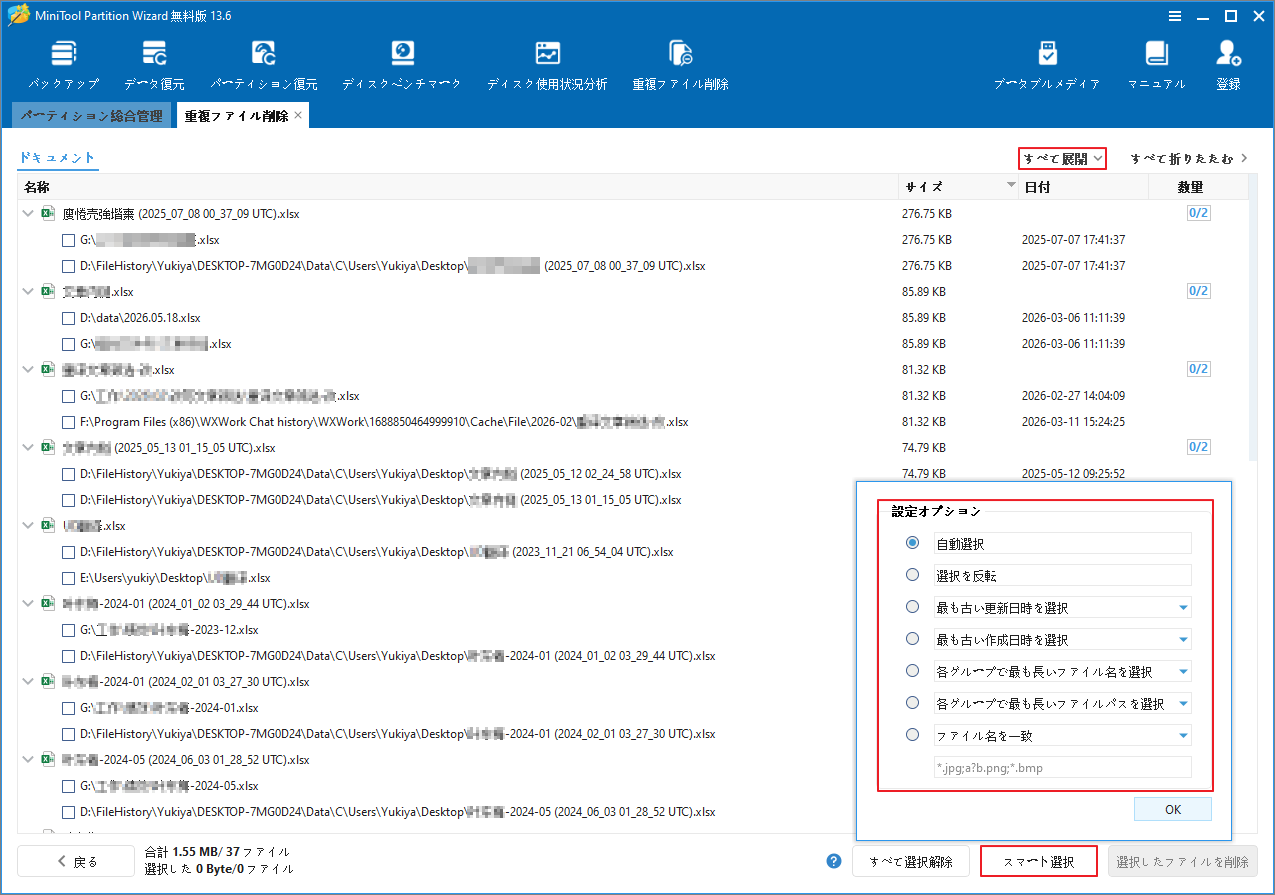Open ディスク使用状況分析 analyzer
This screenshot has width=1275, height=895.
[547, 65]
